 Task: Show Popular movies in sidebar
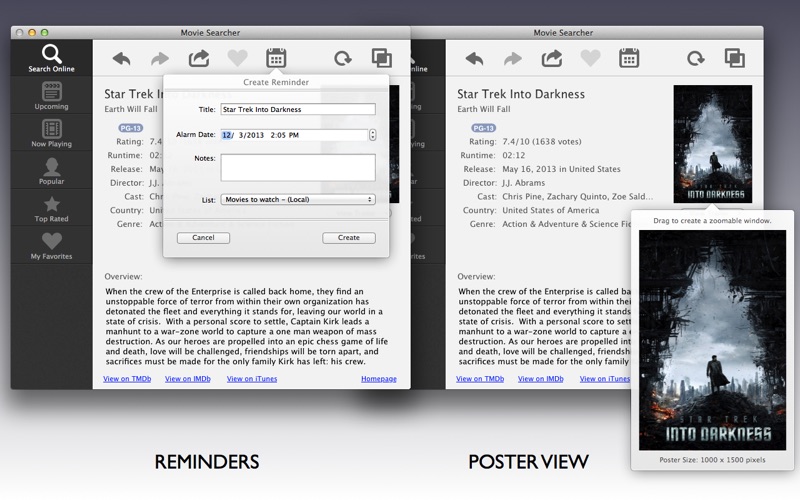click(52, 170)
